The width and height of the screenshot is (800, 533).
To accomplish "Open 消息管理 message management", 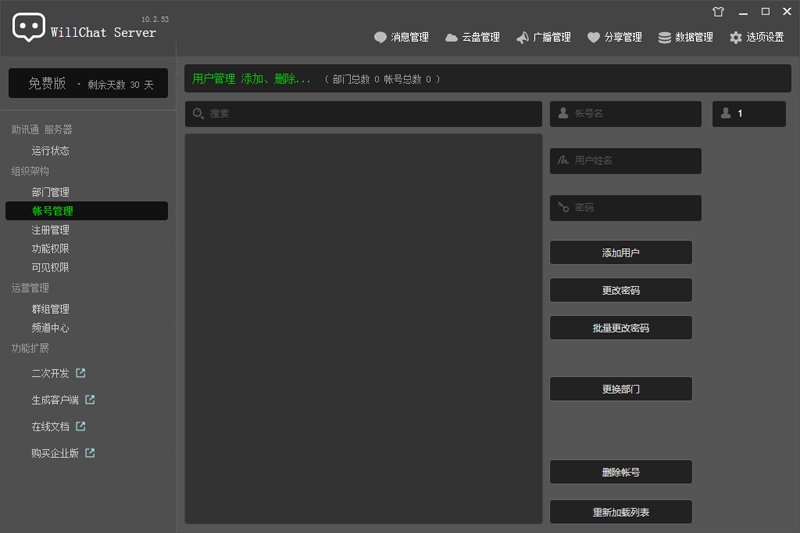I will click(x=401, y=37).
